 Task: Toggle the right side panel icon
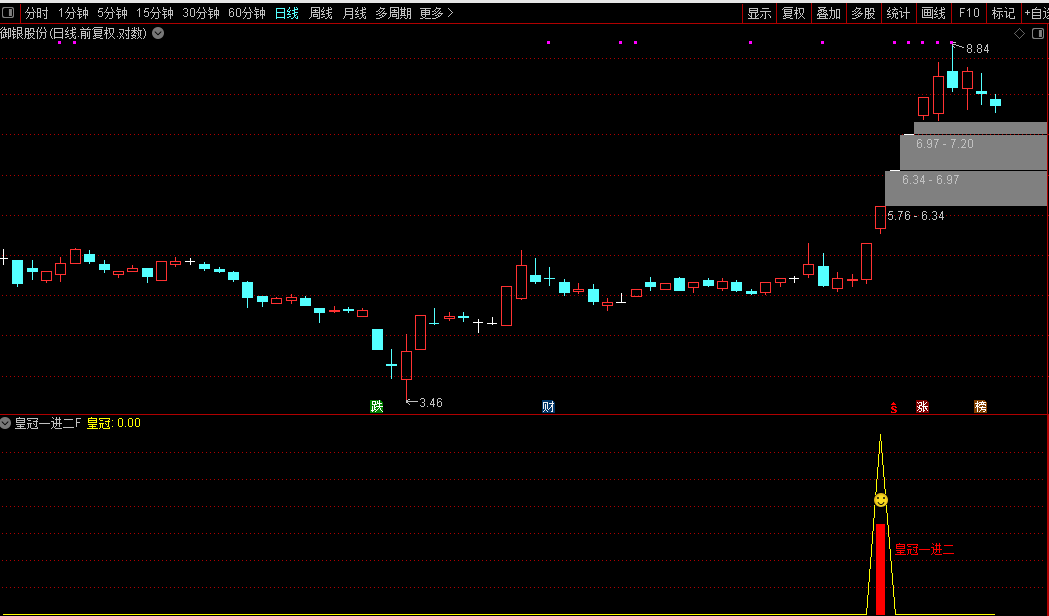1038,33
